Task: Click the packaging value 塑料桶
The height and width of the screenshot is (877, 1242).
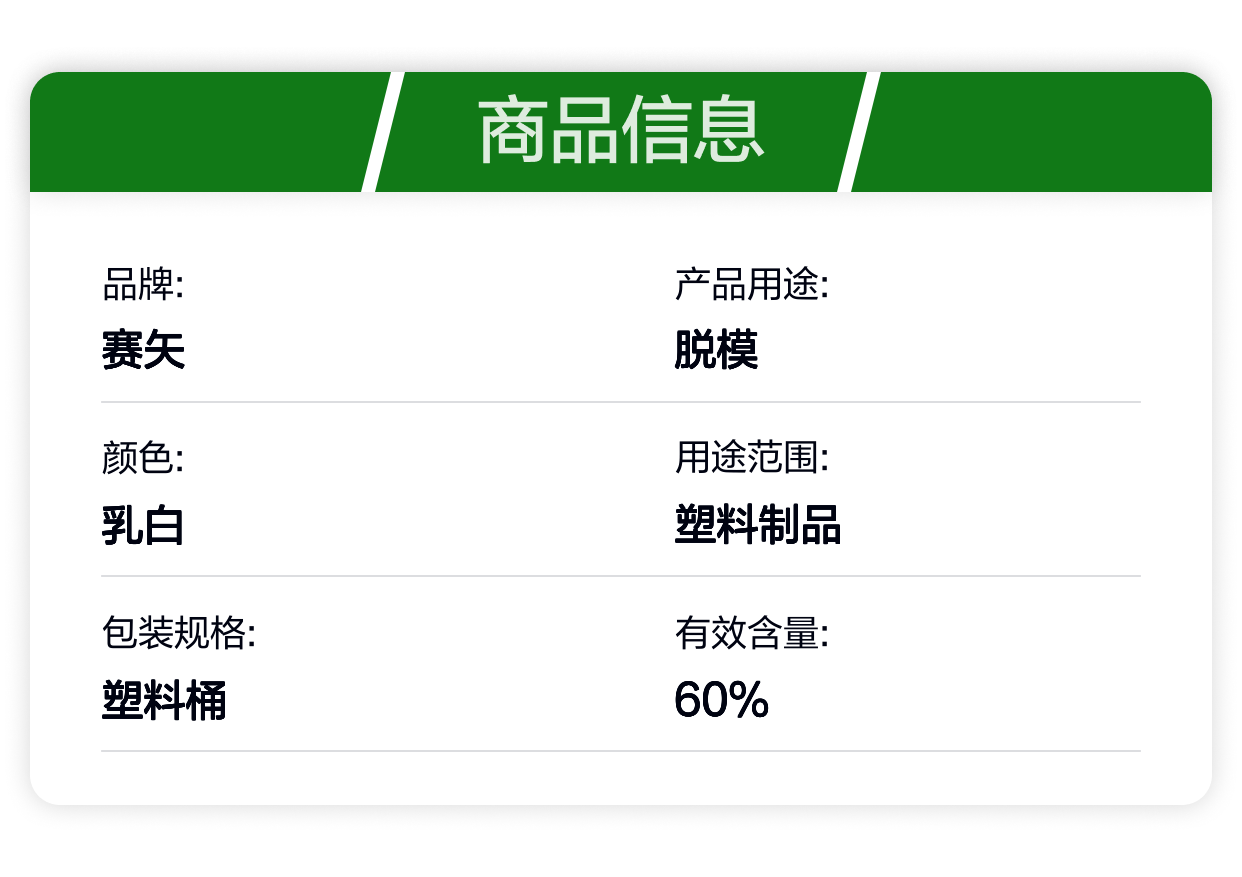Action: [164, 700]
